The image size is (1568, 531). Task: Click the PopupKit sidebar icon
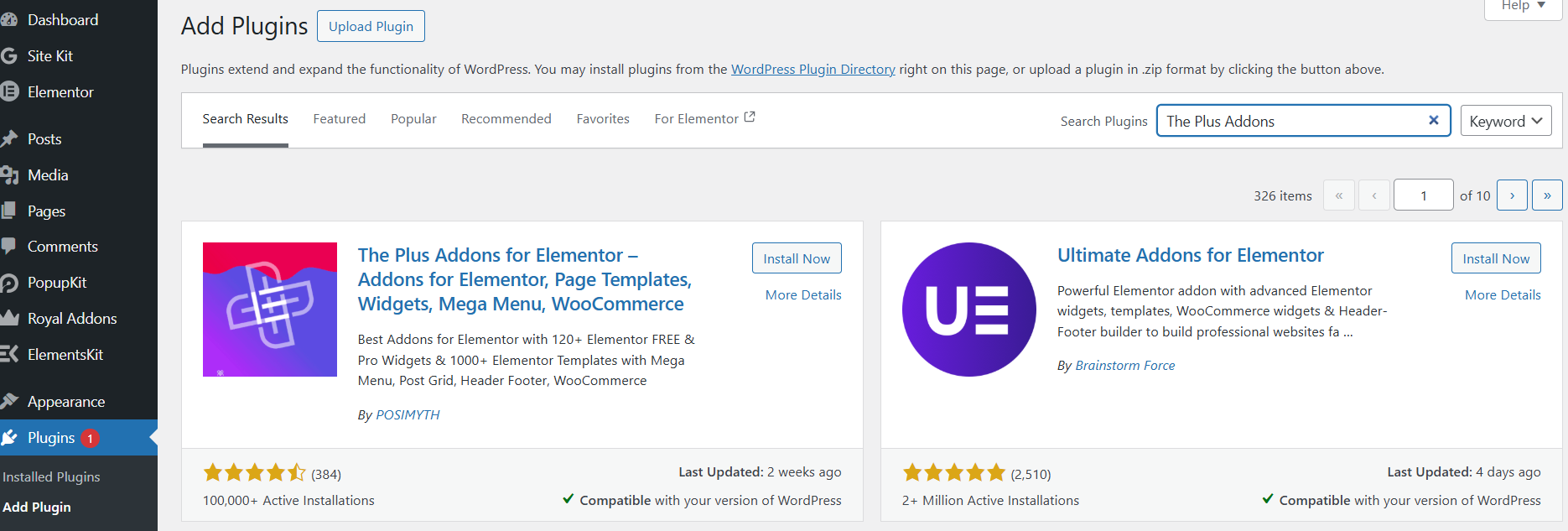pyautogui.click(x=11, y=282)
